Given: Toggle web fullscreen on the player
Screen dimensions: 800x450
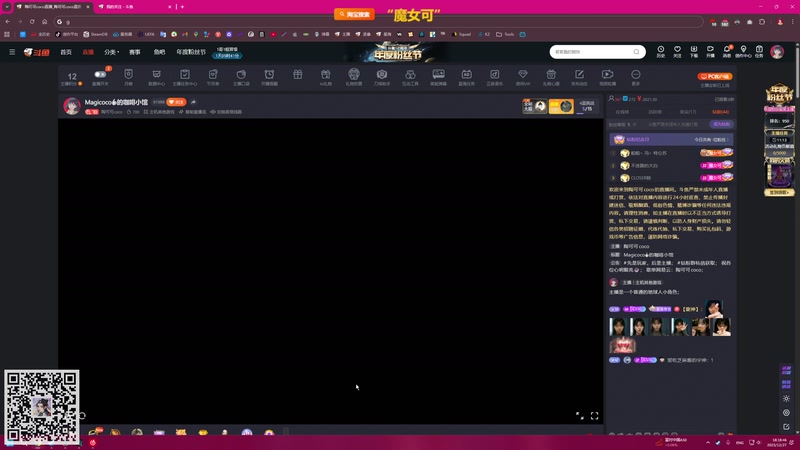Looking at the screenshot, I should coord(580,416).
